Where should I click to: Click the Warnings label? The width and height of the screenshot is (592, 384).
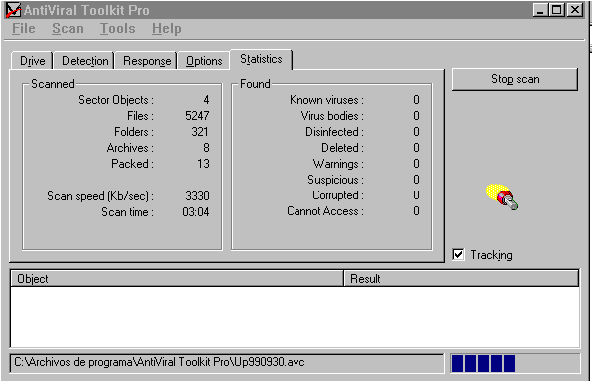pyautogui.click(x=338, y=164)
